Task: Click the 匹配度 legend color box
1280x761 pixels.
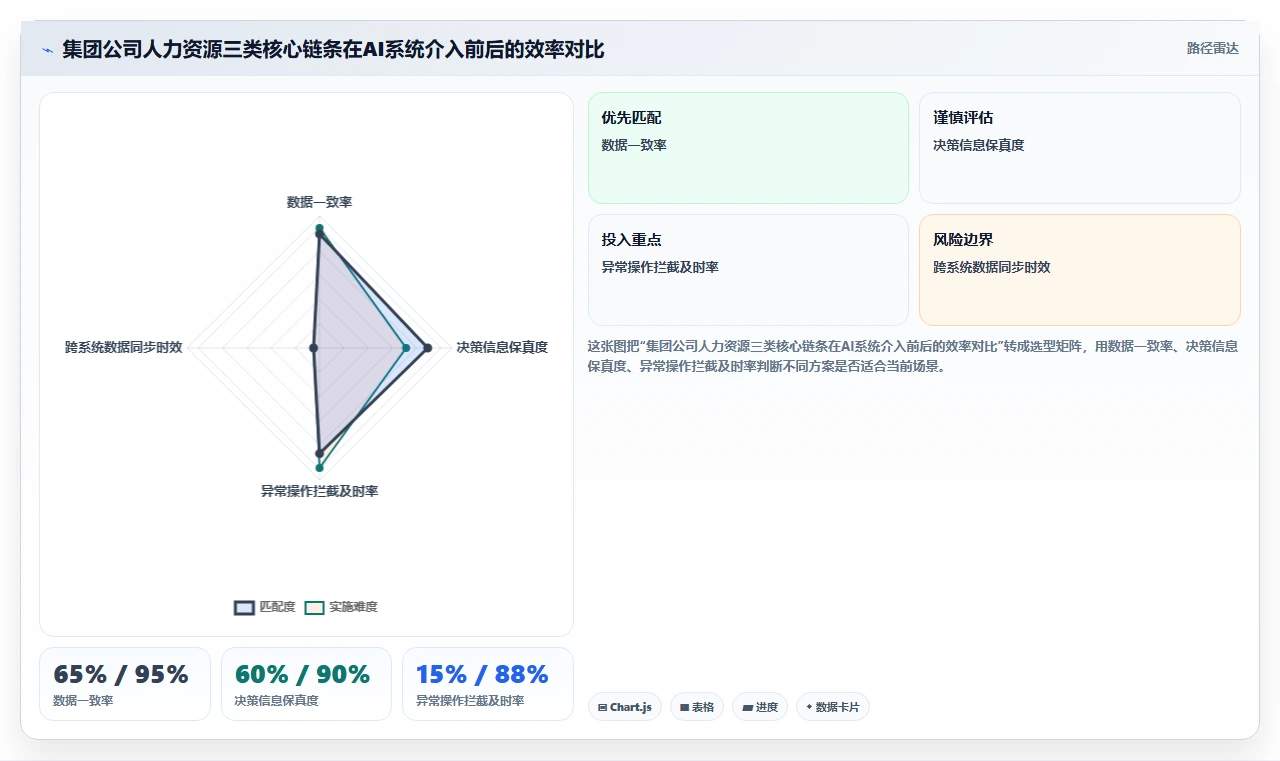Action: (244, 607)
